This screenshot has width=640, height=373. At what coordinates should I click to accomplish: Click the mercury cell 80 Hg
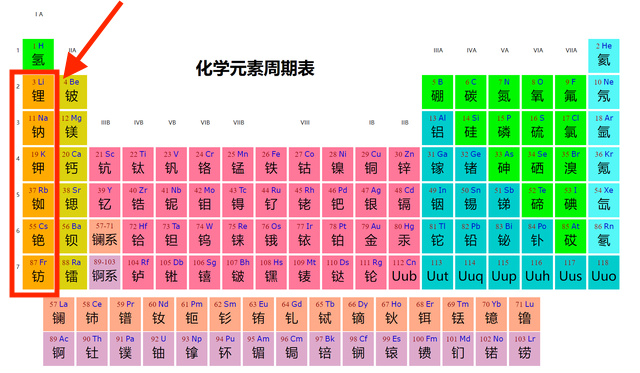click(x=404, y=236)
